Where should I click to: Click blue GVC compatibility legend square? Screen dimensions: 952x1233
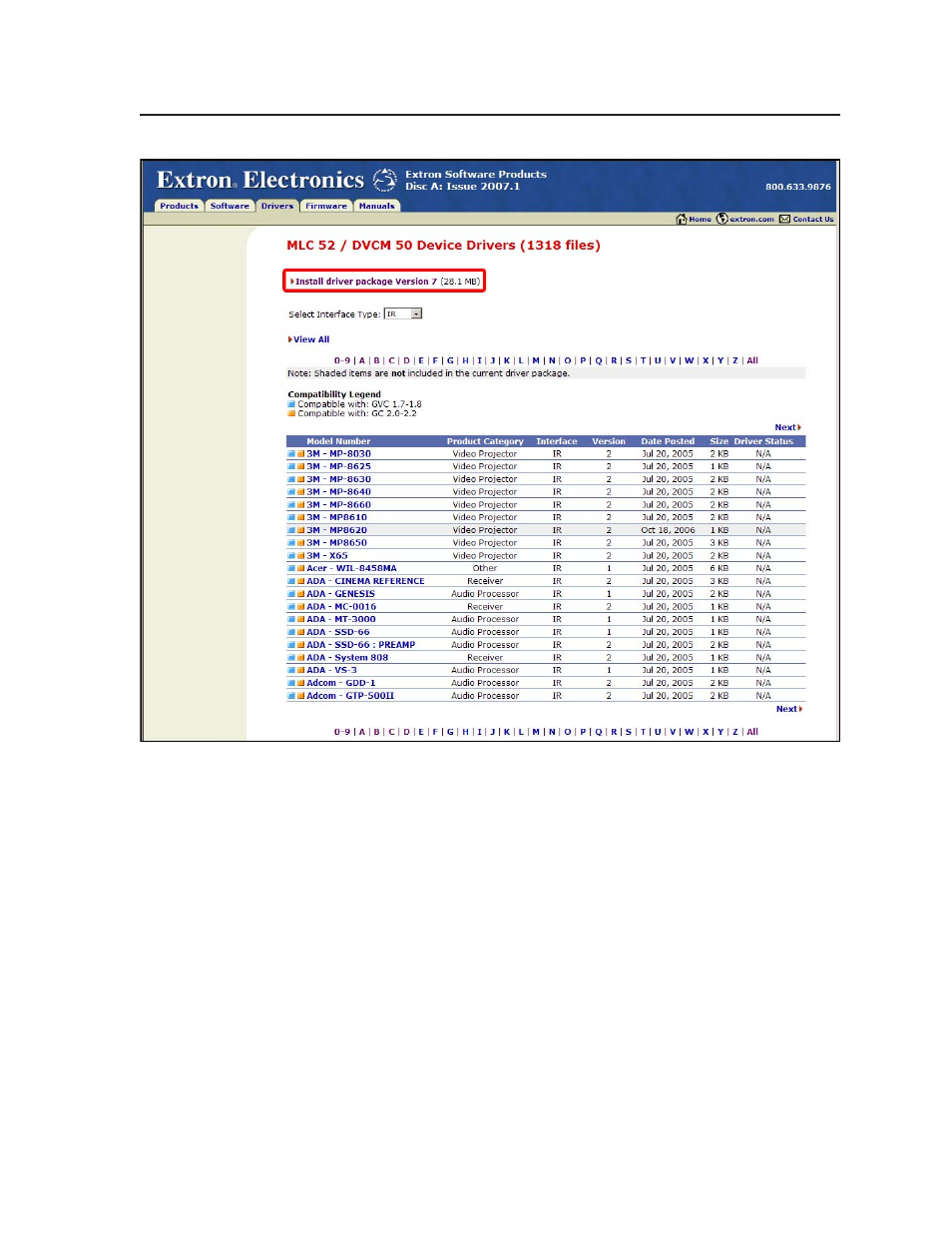(291, 404)
